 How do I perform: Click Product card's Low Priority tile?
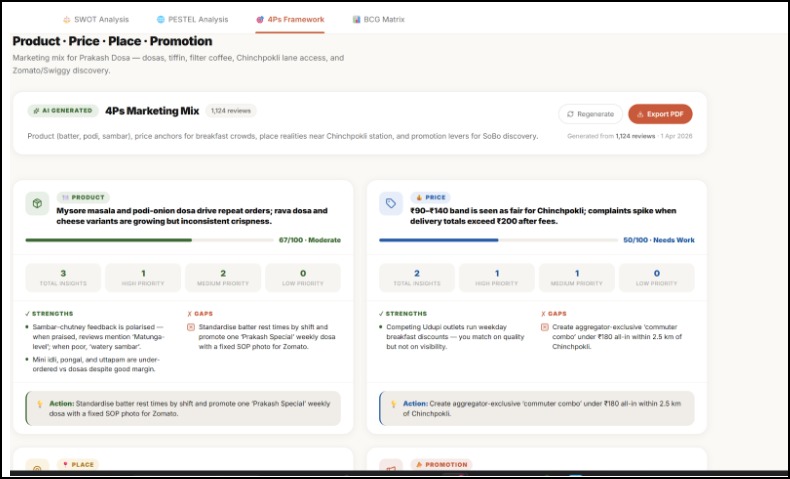point(303,278)
